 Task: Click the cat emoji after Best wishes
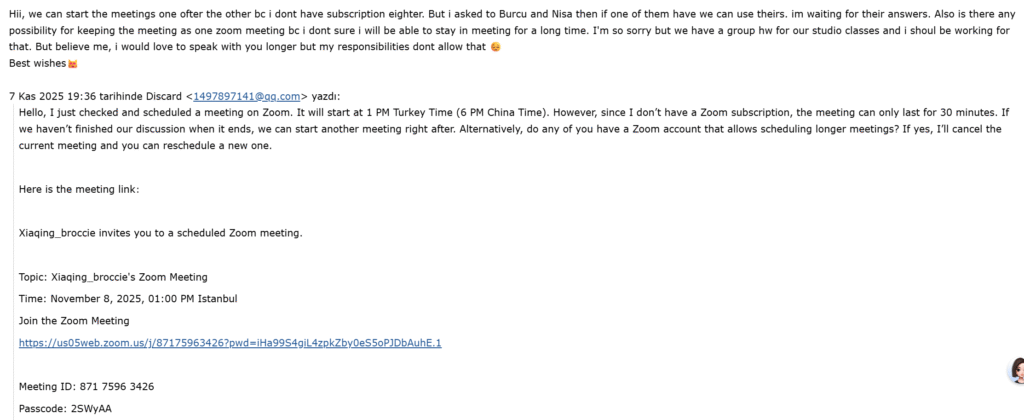coord(72,64)
